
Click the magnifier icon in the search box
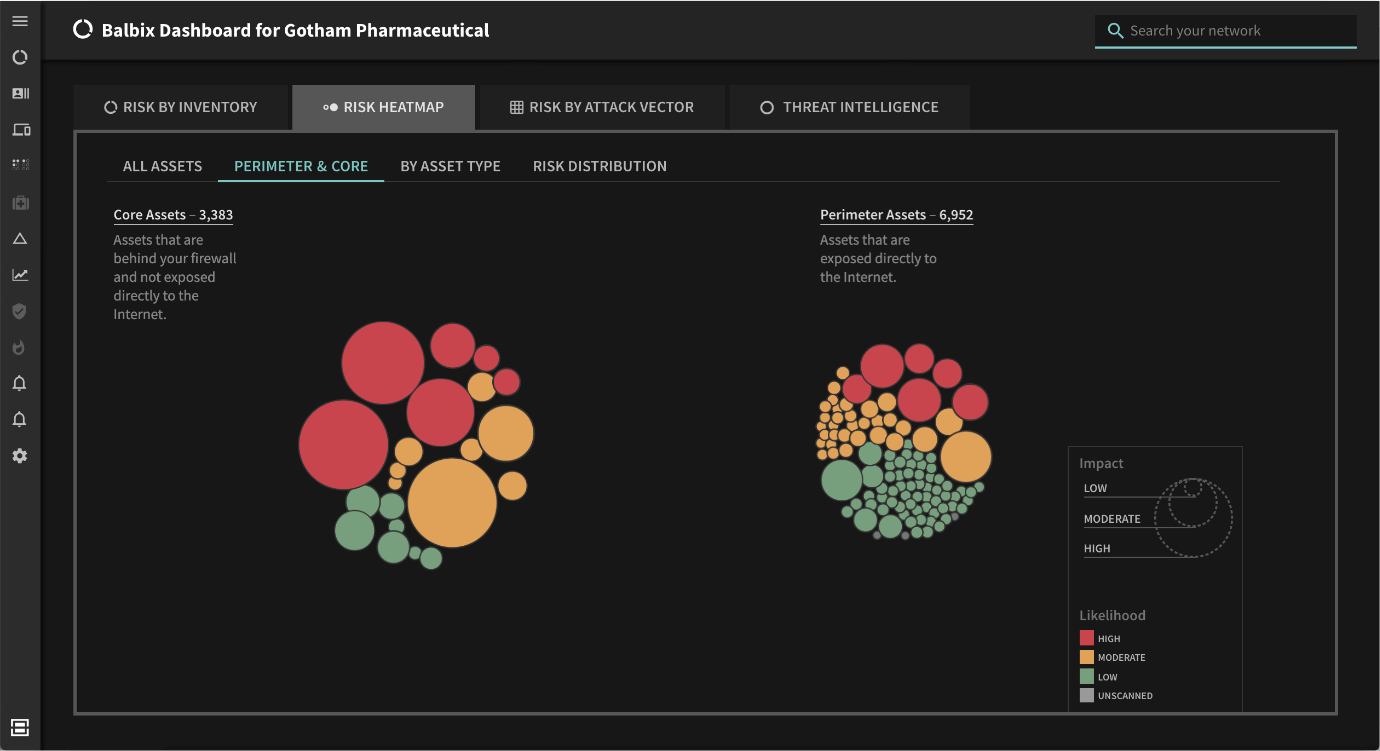[x=1115, y=31]
